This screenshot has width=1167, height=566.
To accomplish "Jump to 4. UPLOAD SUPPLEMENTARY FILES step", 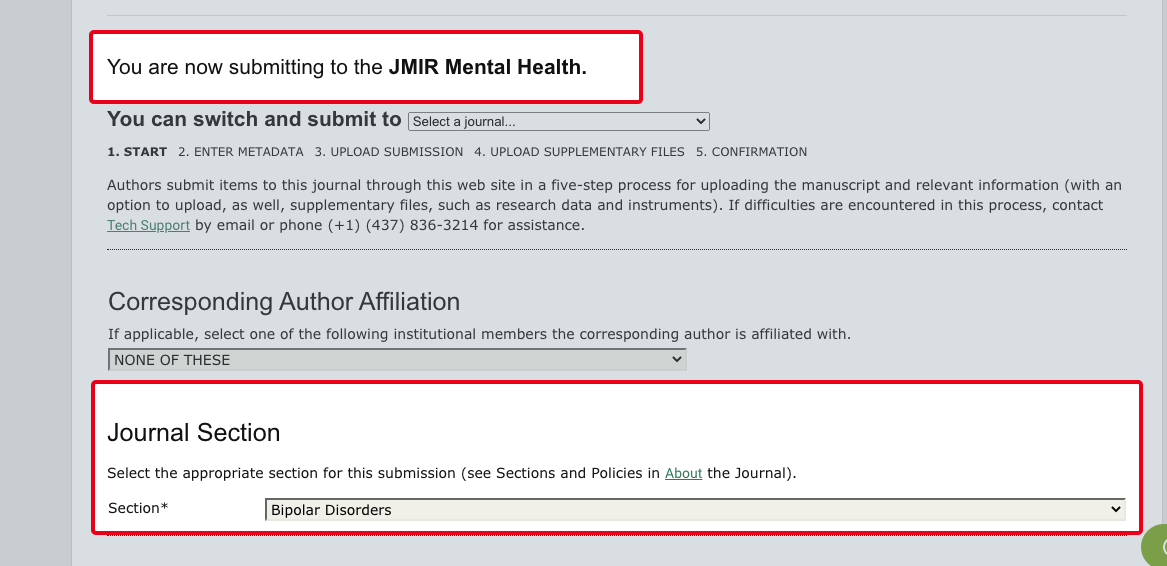I will click(x=579, y=152).
